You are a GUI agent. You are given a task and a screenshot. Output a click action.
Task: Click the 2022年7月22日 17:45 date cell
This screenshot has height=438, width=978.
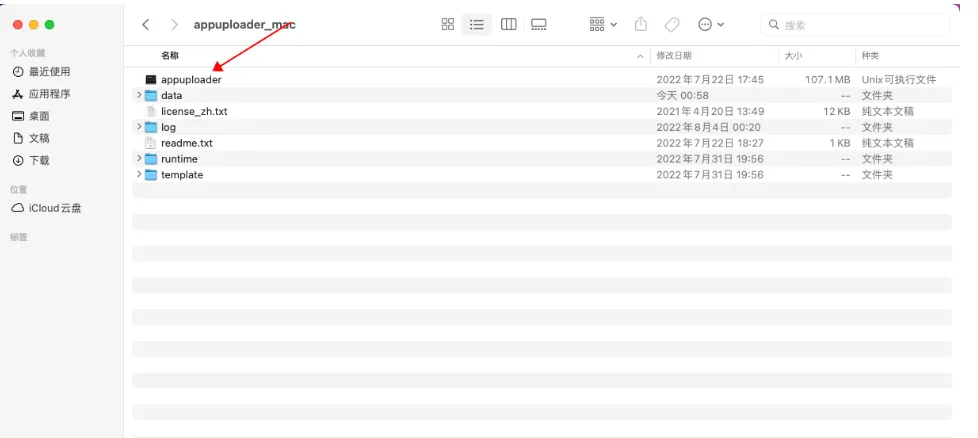(710, 80)
